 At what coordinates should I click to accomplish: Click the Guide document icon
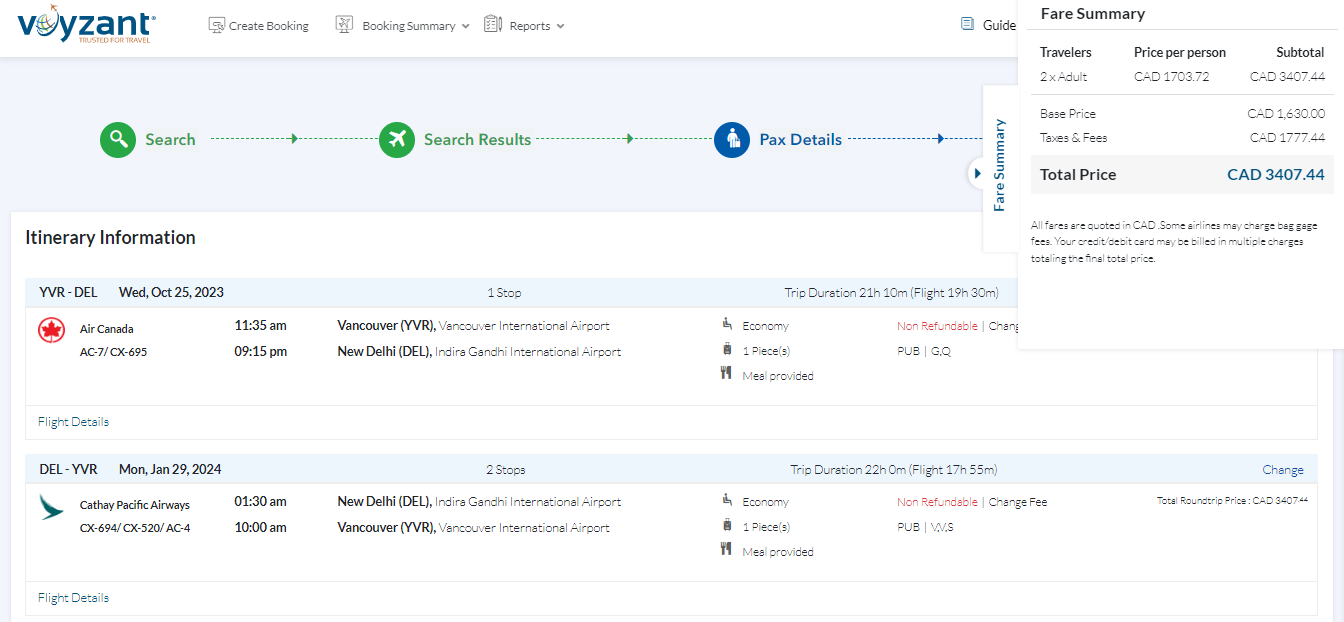tap(967, 25)
